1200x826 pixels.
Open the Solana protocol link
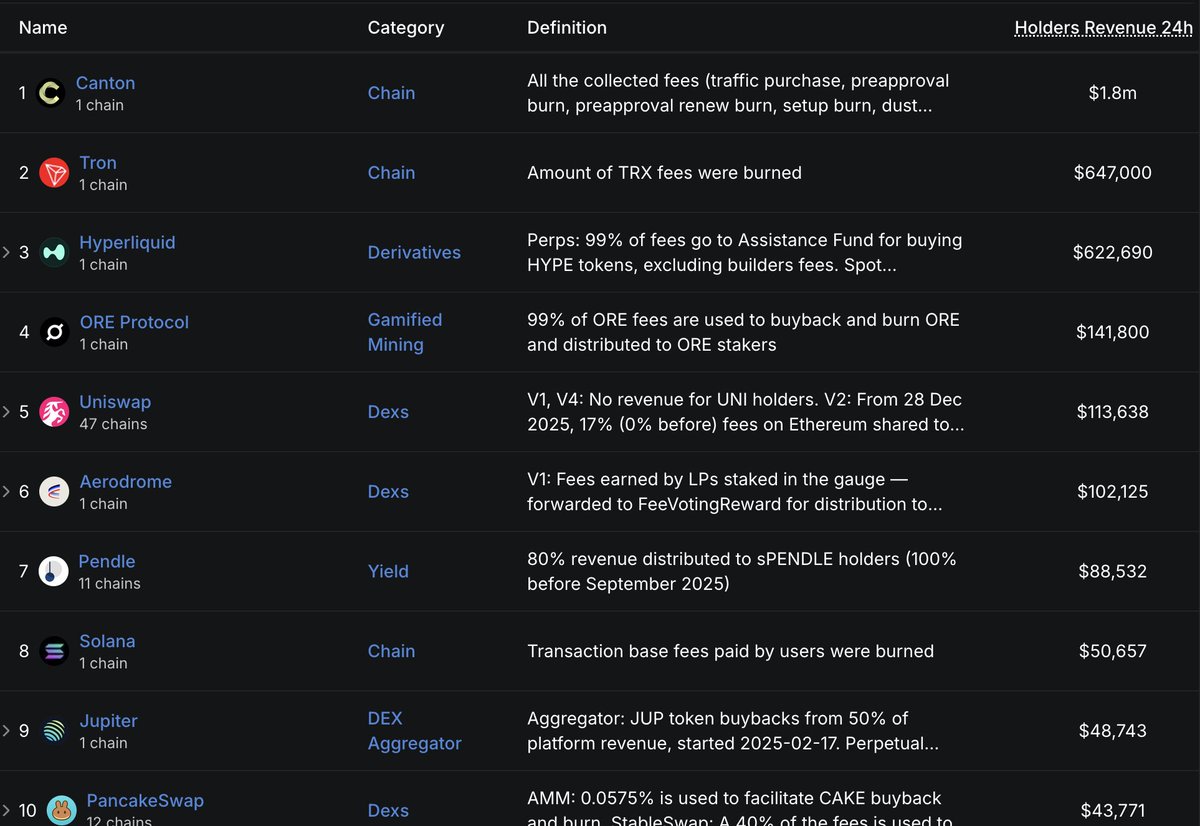coord(107,641)
